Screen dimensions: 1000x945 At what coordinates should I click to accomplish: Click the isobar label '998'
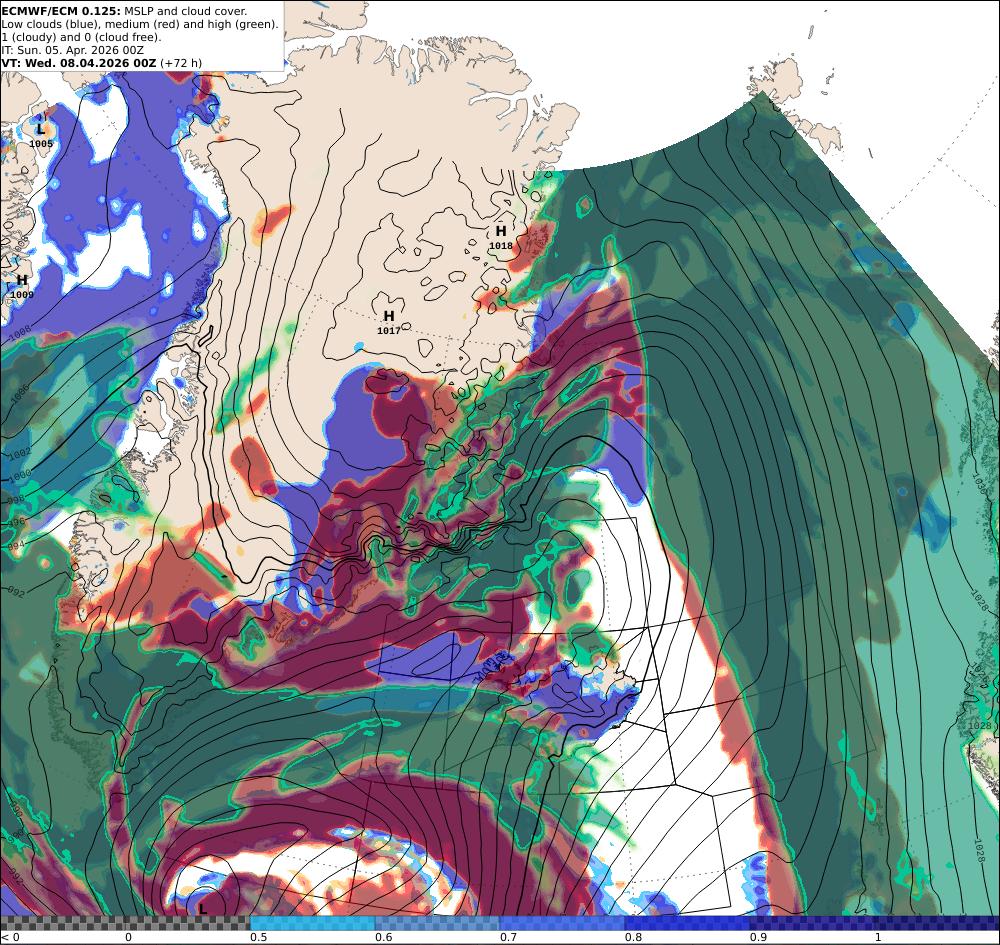tap(17, 499)
